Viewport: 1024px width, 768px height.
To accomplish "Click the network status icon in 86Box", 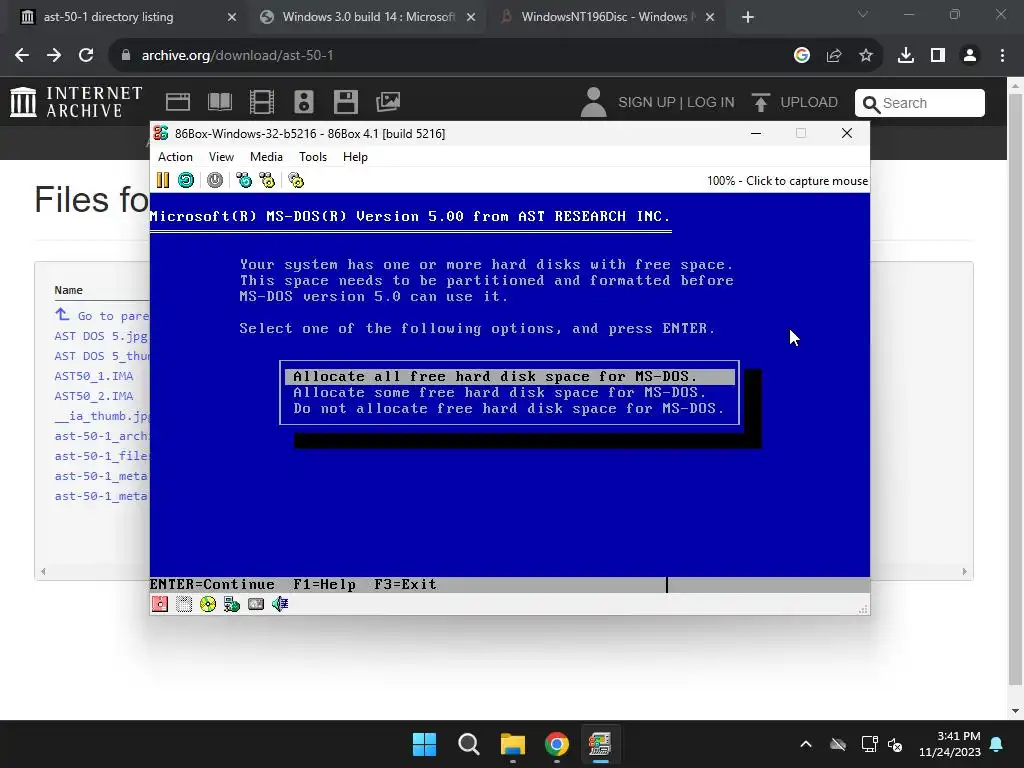I will click(232, 604).
